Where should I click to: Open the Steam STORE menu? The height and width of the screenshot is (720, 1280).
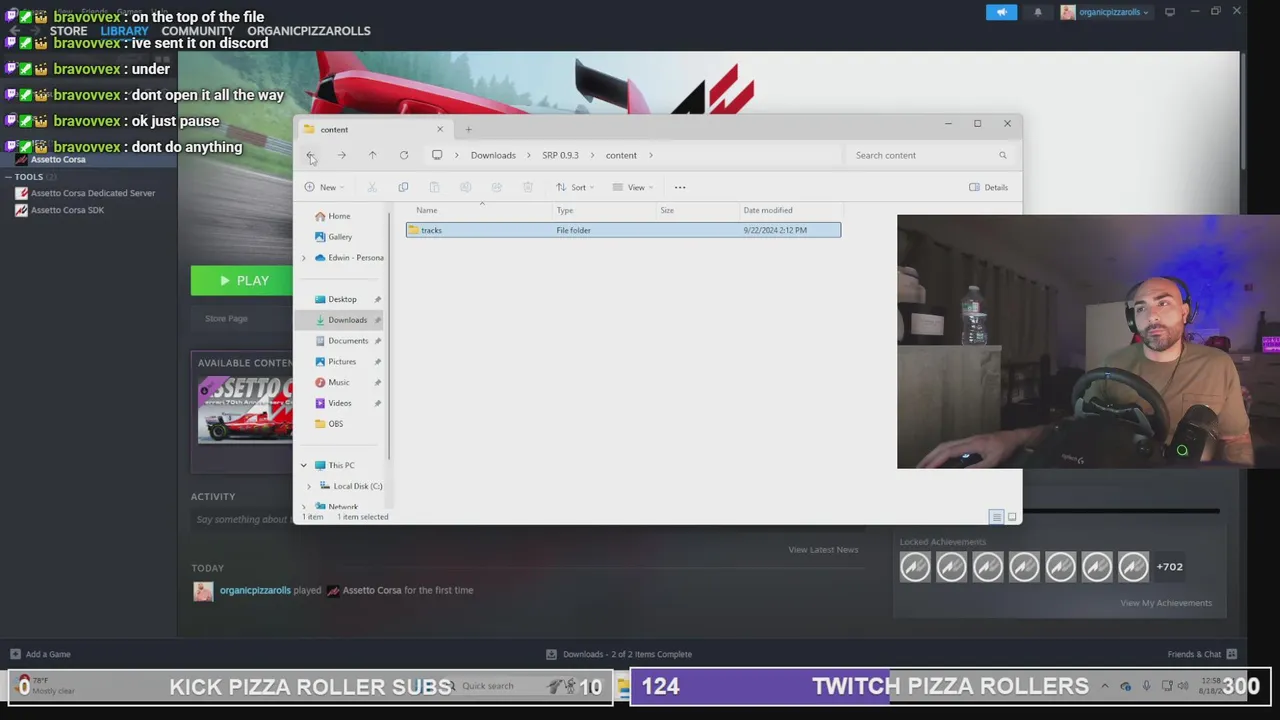click(68, 31)
